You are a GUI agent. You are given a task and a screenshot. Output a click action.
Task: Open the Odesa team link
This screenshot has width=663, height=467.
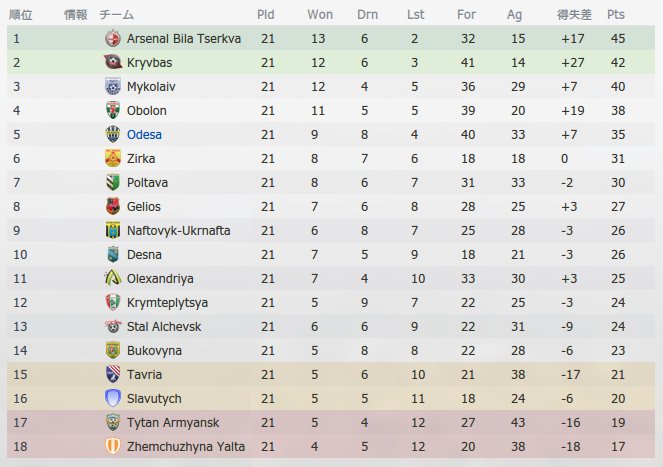tap(144, 135)
